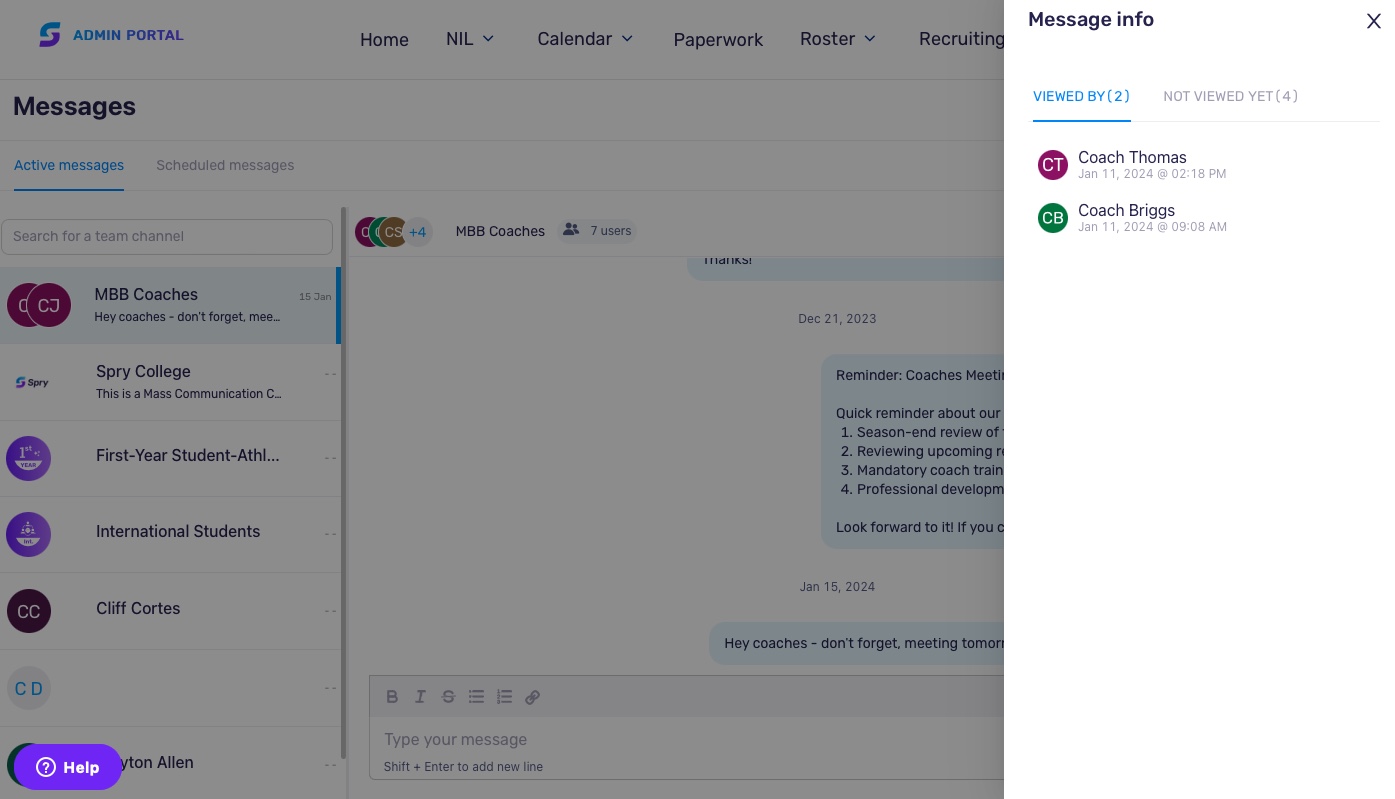Screen dimensions: 1395x799
Task: Click the C D avatar icon
Action: [29, 688]
